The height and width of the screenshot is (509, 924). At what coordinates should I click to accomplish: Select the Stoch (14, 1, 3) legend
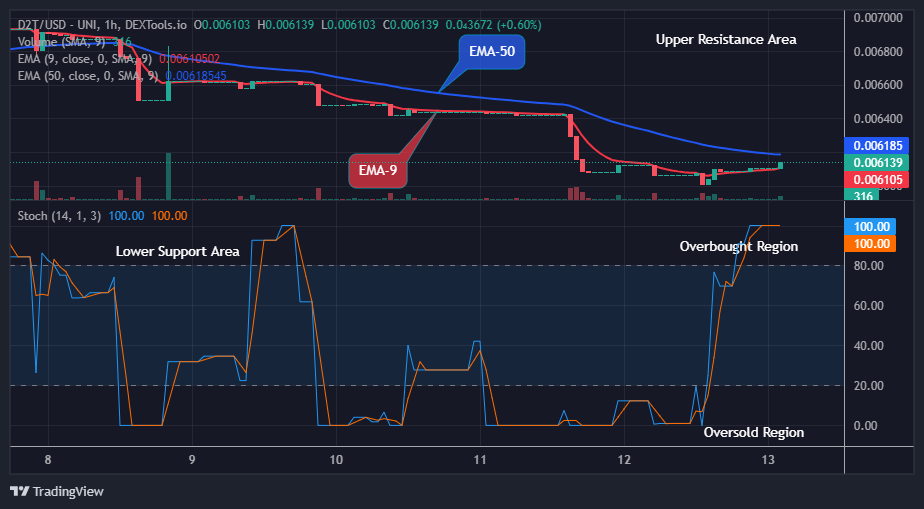coord(59,216)
